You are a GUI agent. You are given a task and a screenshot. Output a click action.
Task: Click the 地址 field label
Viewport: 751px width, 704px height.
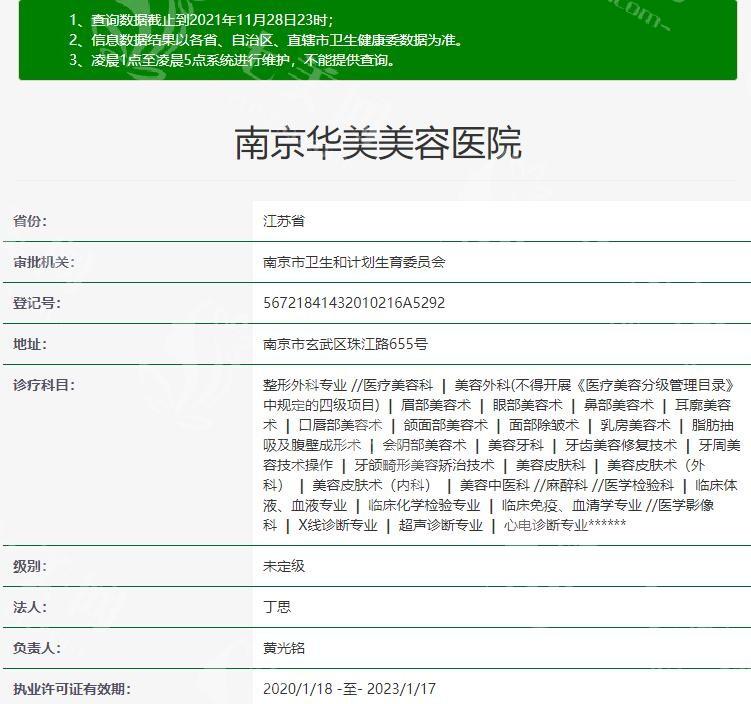tap(30, 344)
